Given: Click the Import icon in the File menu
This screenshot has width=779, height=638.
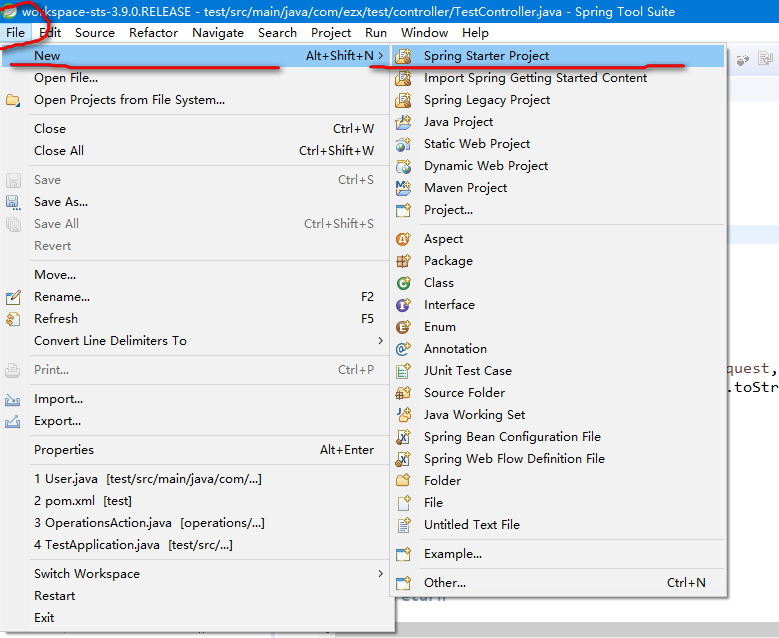Looking at the screenshot, I should tap(13, 399).
